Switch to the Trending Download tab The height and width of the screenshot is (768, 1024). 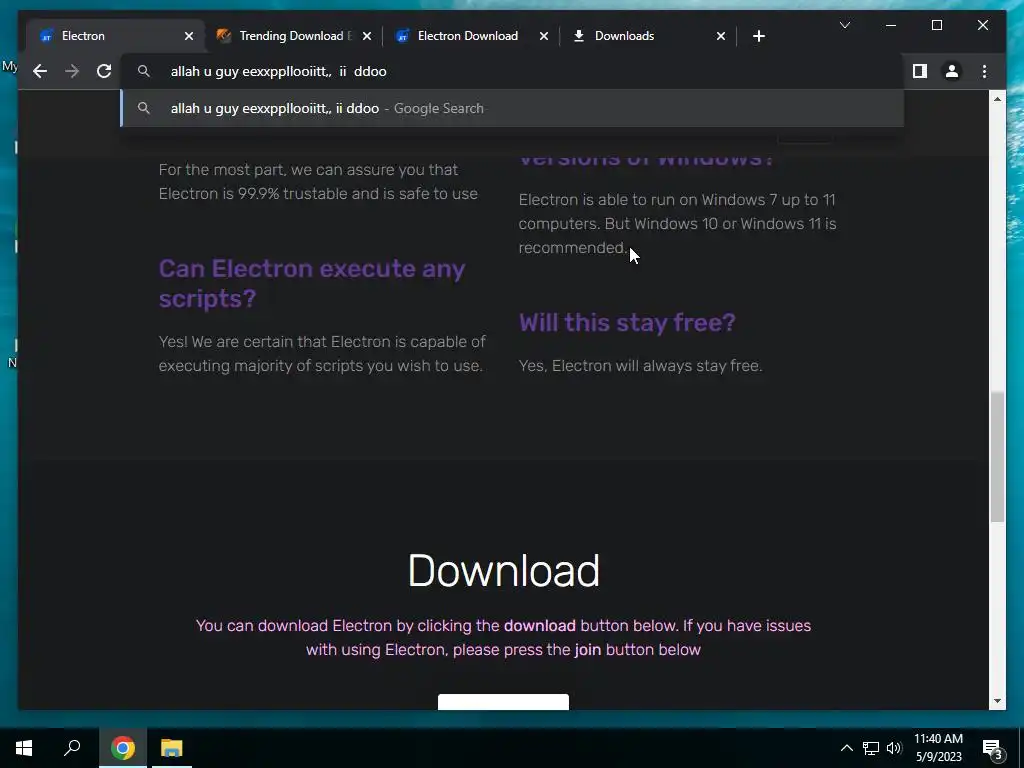(x=293, y=36)
